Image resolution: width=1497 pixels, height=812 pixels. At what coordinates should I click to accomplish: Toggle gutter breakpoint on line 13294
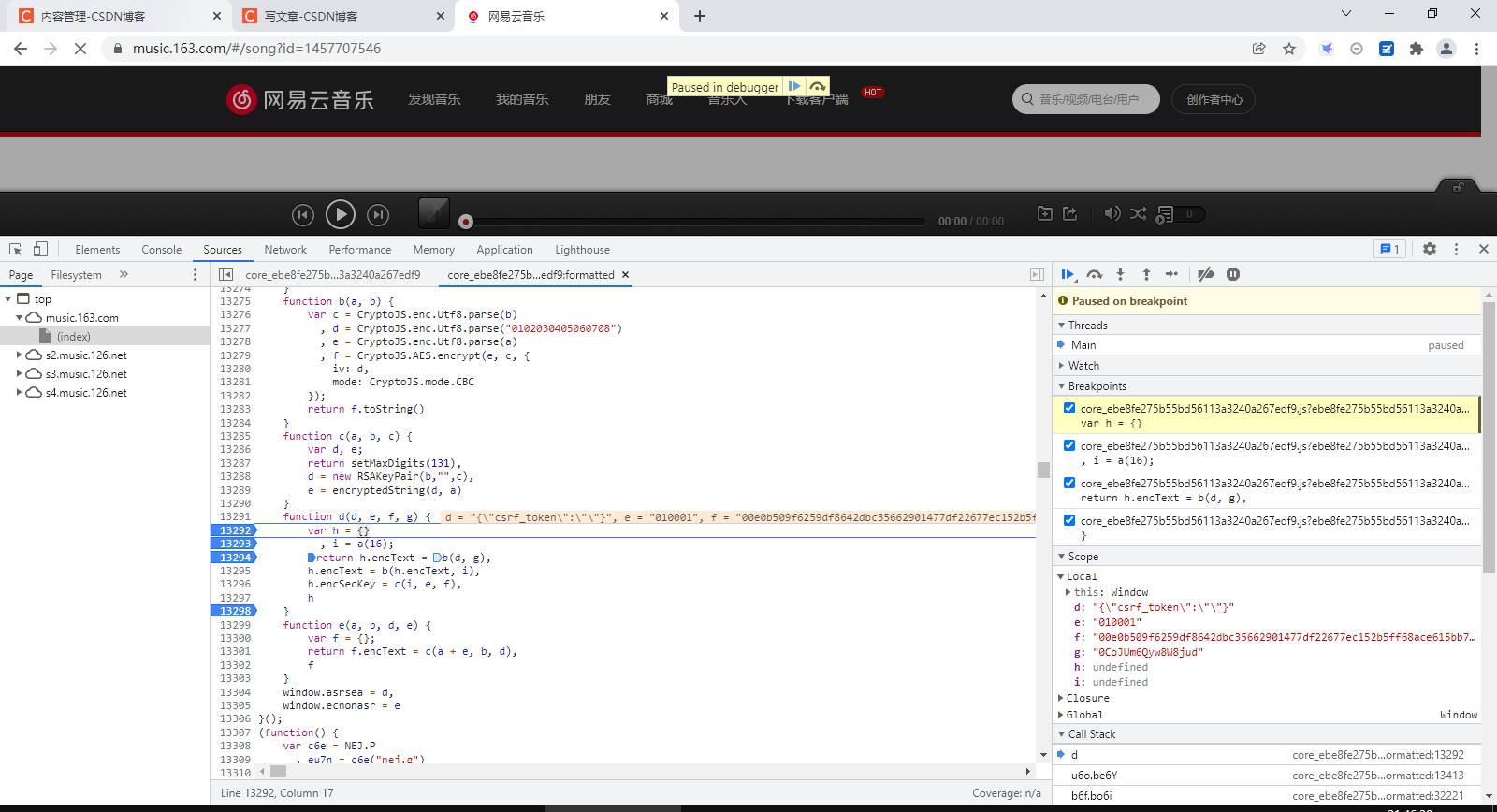234,558
